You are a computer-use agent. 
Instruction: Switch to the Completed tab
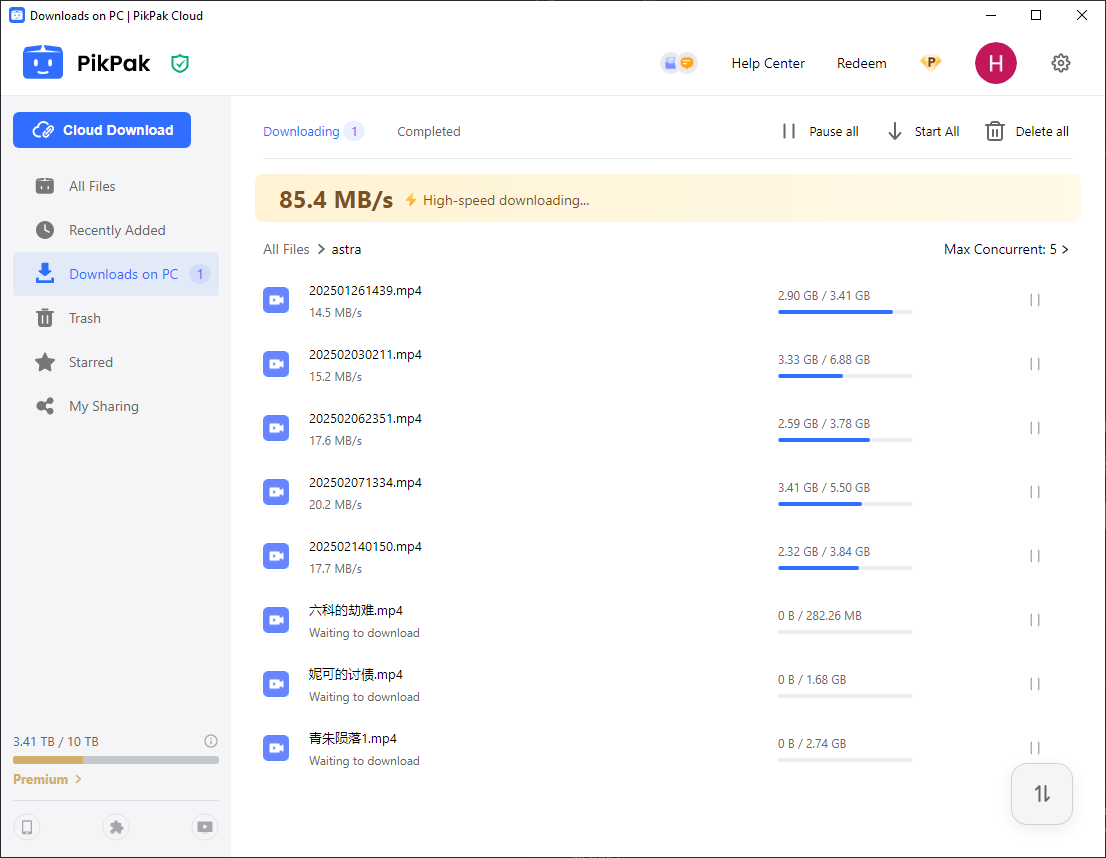pos(428,131)
